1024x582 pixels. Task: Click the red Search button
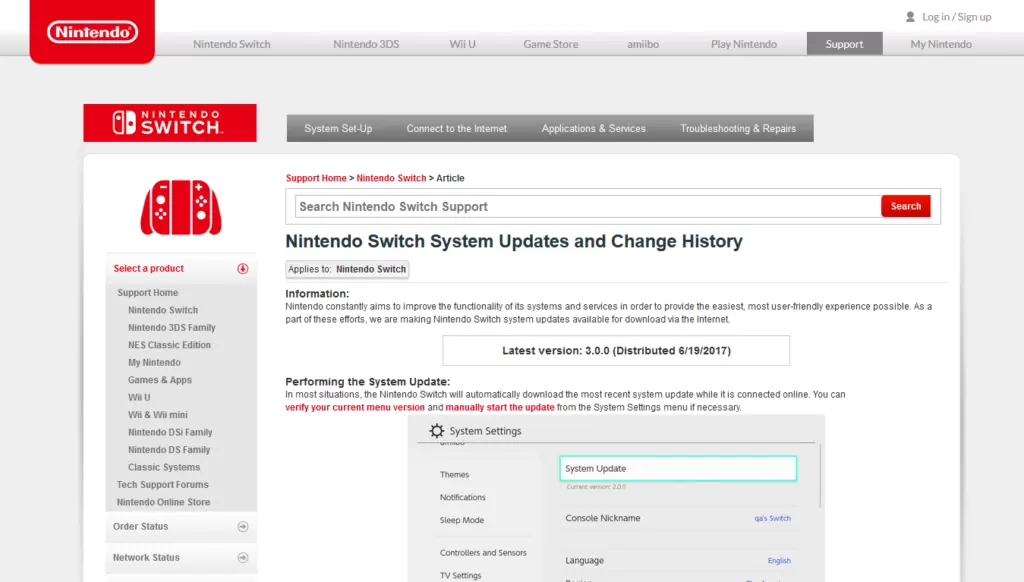[x=906, y=206]
